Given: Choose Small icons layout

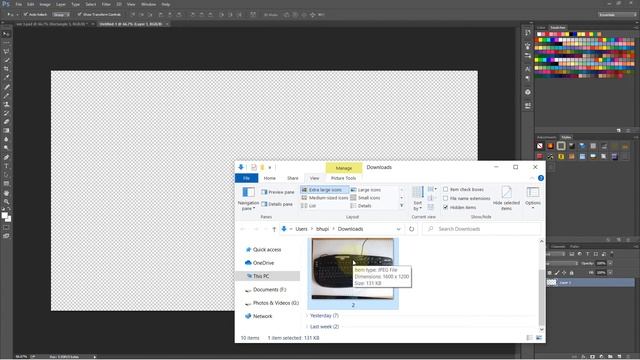Looking at the screenshot, I should (365, 198).
